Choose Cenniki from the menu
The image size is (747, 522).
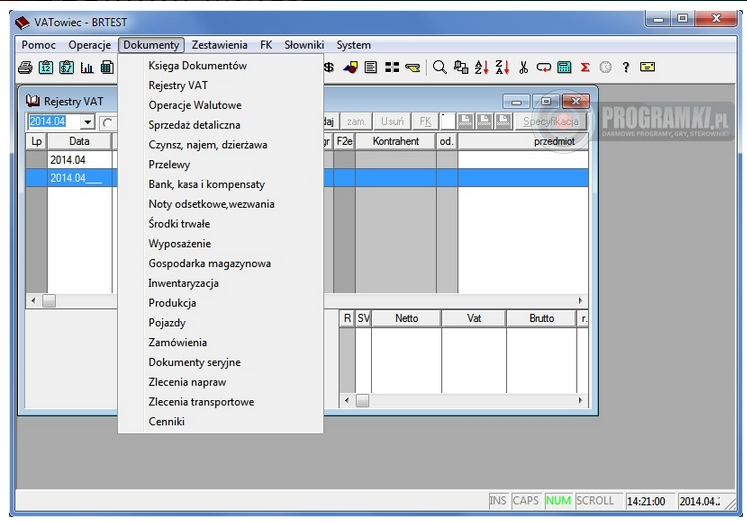point(221,422)
